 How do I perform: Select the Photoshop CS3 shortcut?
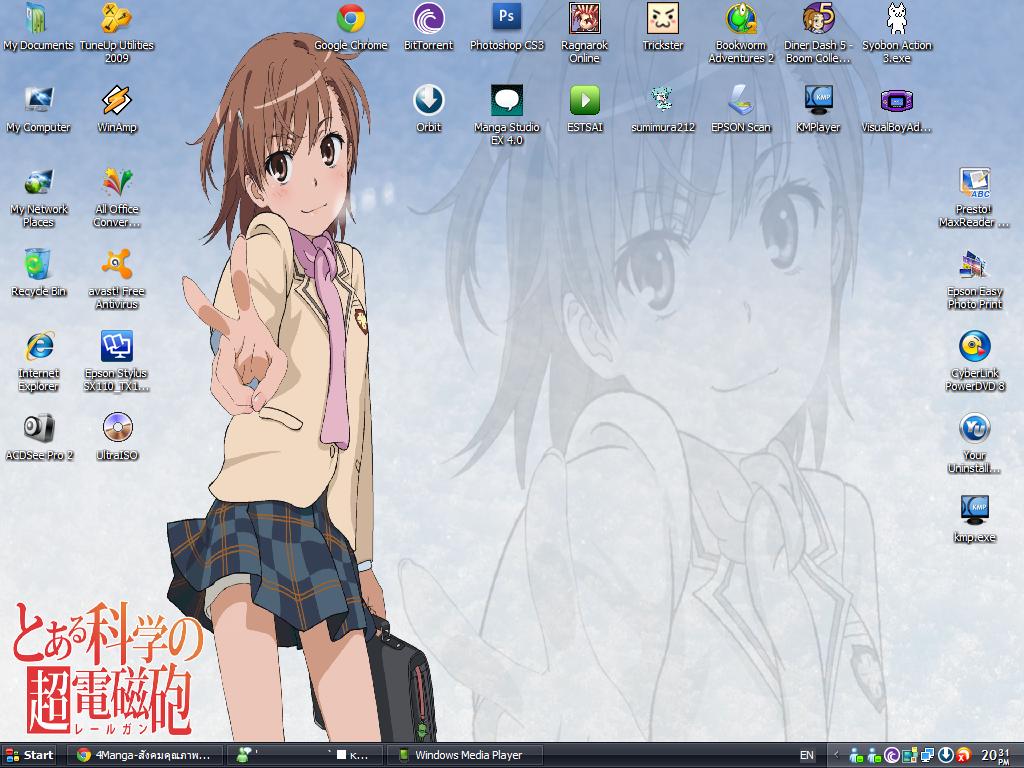[507, 27]
